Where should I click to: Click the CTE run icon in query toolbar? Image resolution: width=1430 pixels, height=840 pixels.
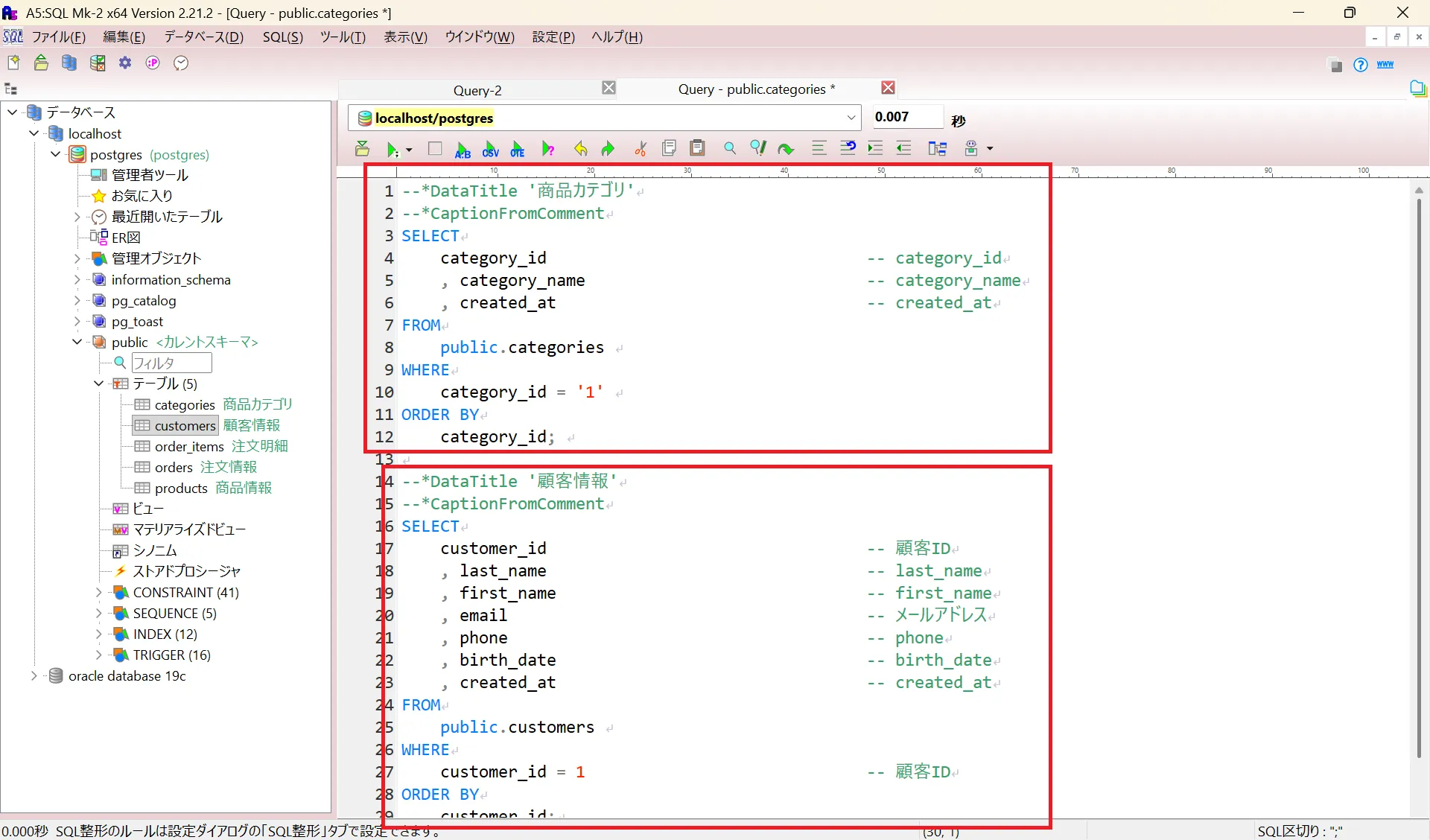point(518,149)
